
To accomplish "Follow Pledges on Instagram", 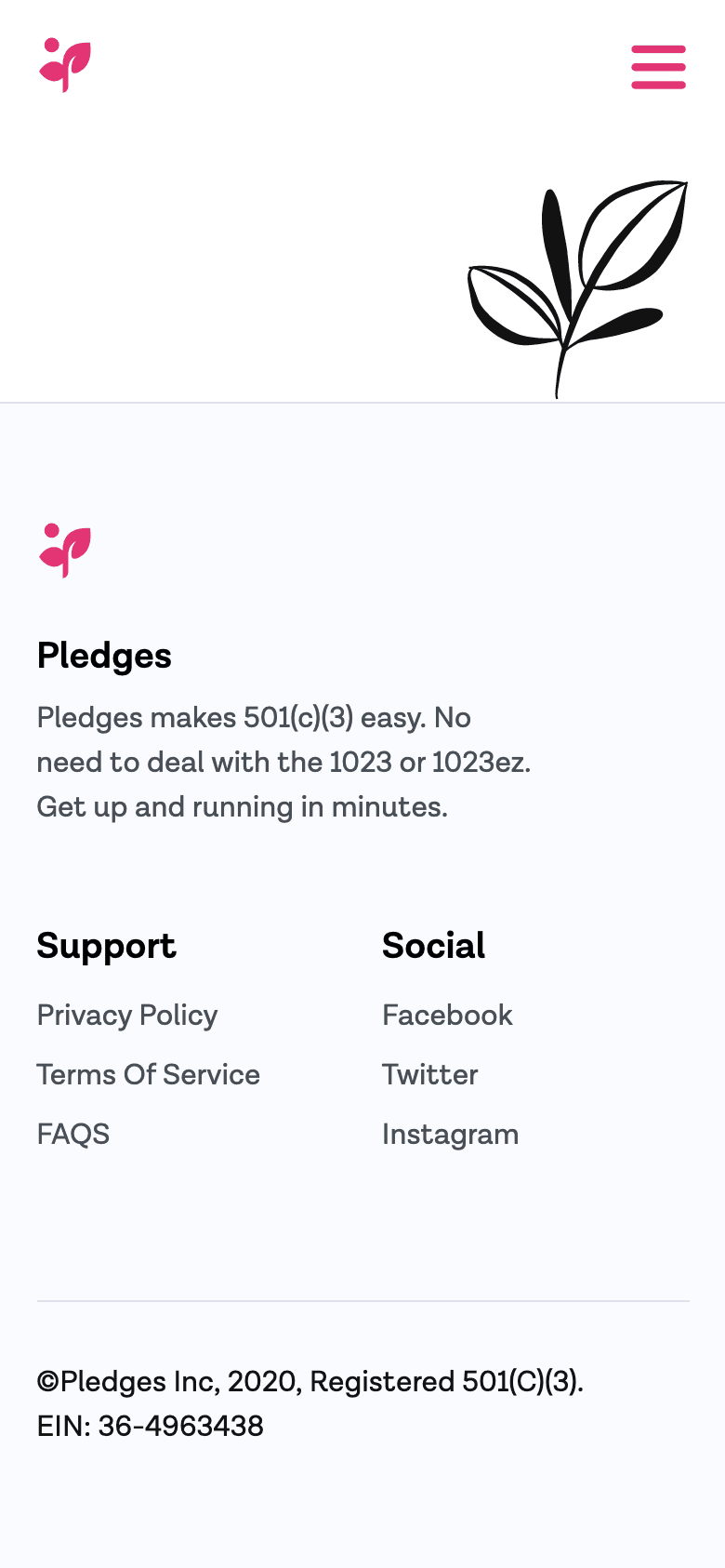I will click(450, 1134).
